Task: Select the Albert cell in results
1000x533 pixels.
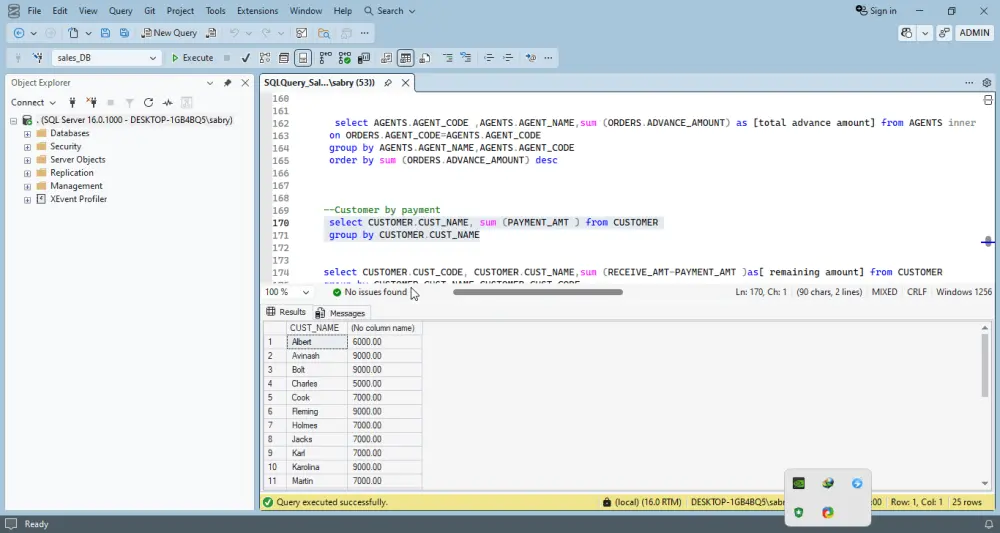Action: tap(317, 342)
